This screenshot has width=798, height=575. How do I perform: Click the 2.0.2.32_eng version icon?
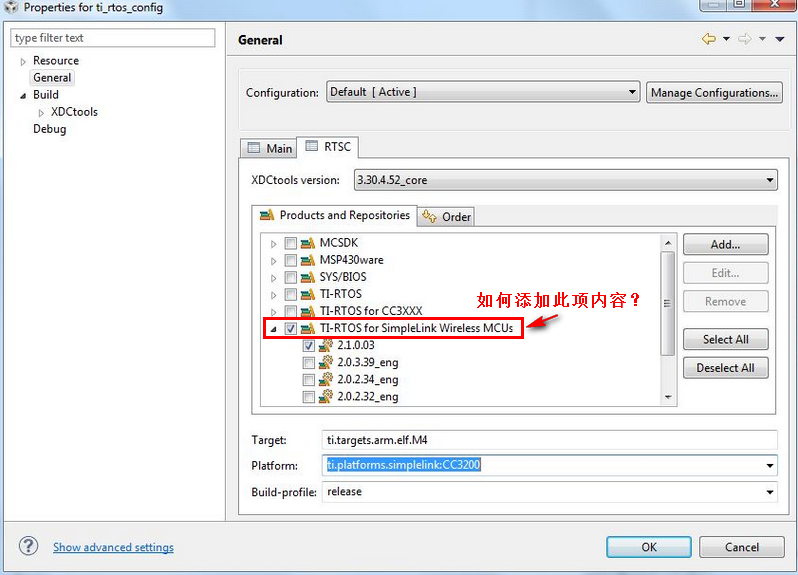click(x=326, y=396)
